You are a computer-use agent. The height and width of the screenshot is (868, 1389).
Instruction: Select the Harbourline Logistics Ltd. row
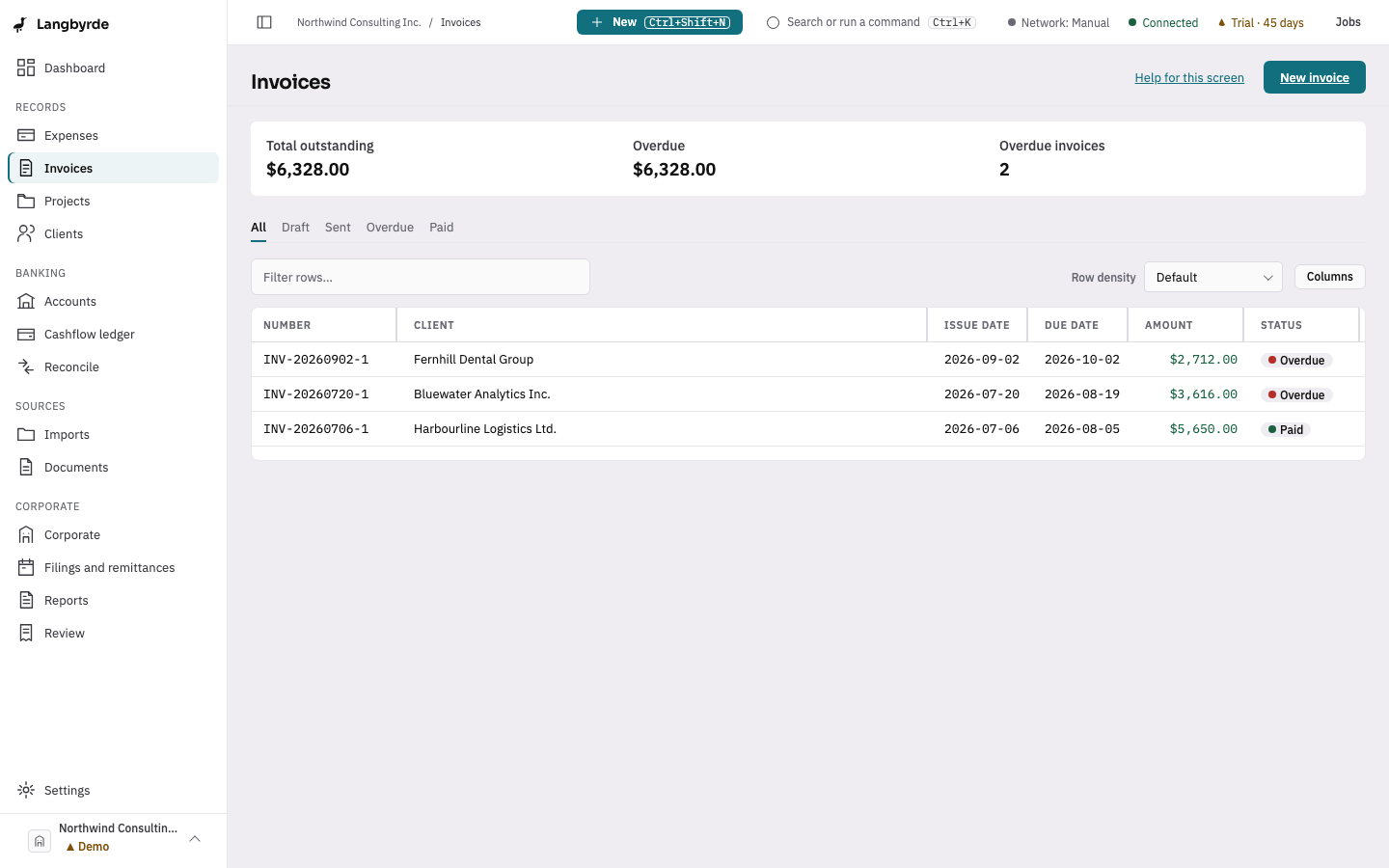point(808,429)
